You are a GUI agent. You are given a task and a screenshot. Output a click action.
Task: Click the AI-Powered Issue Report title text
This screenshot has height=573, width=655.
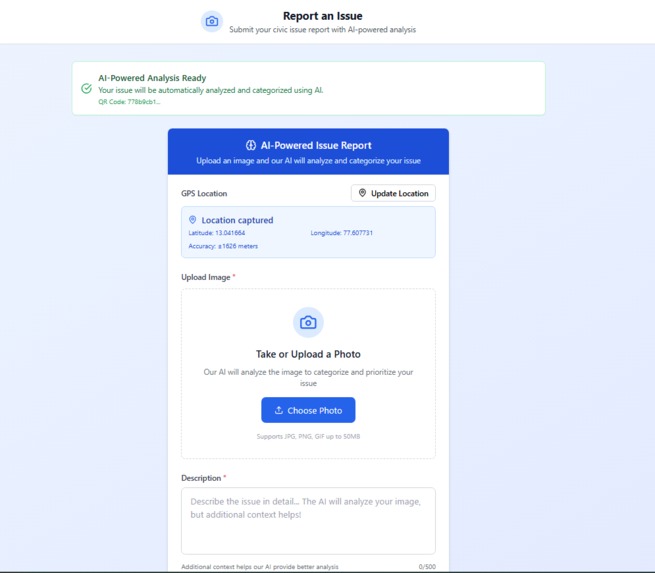316,145
